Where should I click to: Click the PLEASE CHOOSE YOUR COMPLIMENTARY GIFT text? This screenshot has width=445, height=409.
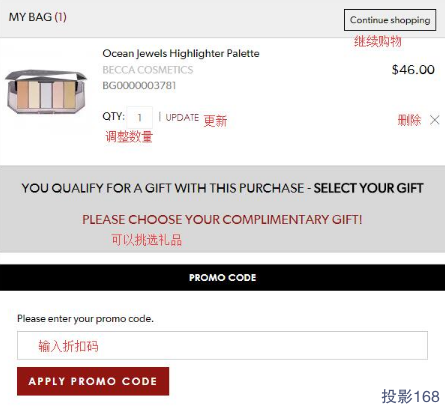point(222,220)
